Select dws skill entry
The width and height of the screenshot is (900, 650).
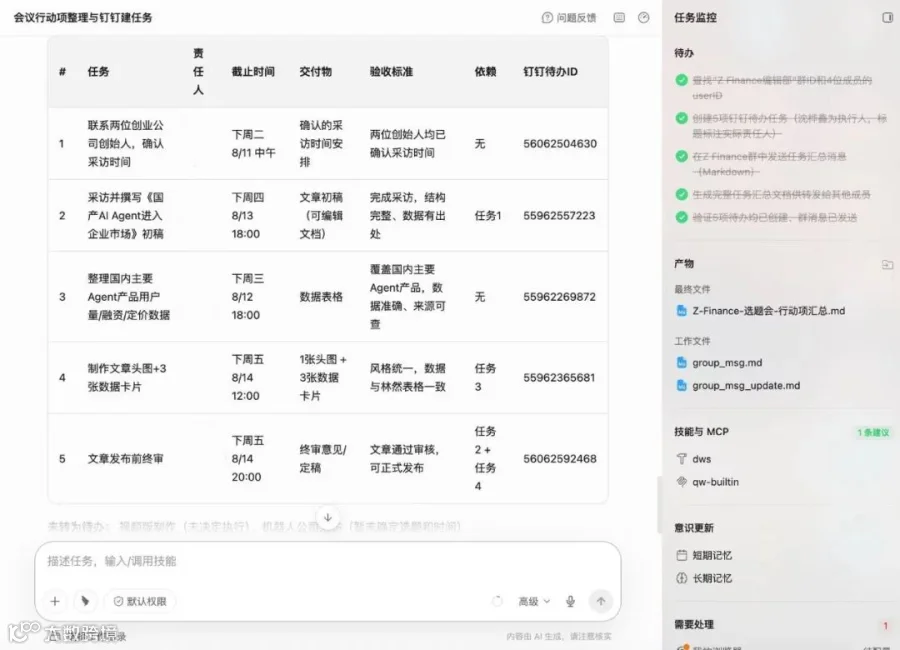pos(701,459)
